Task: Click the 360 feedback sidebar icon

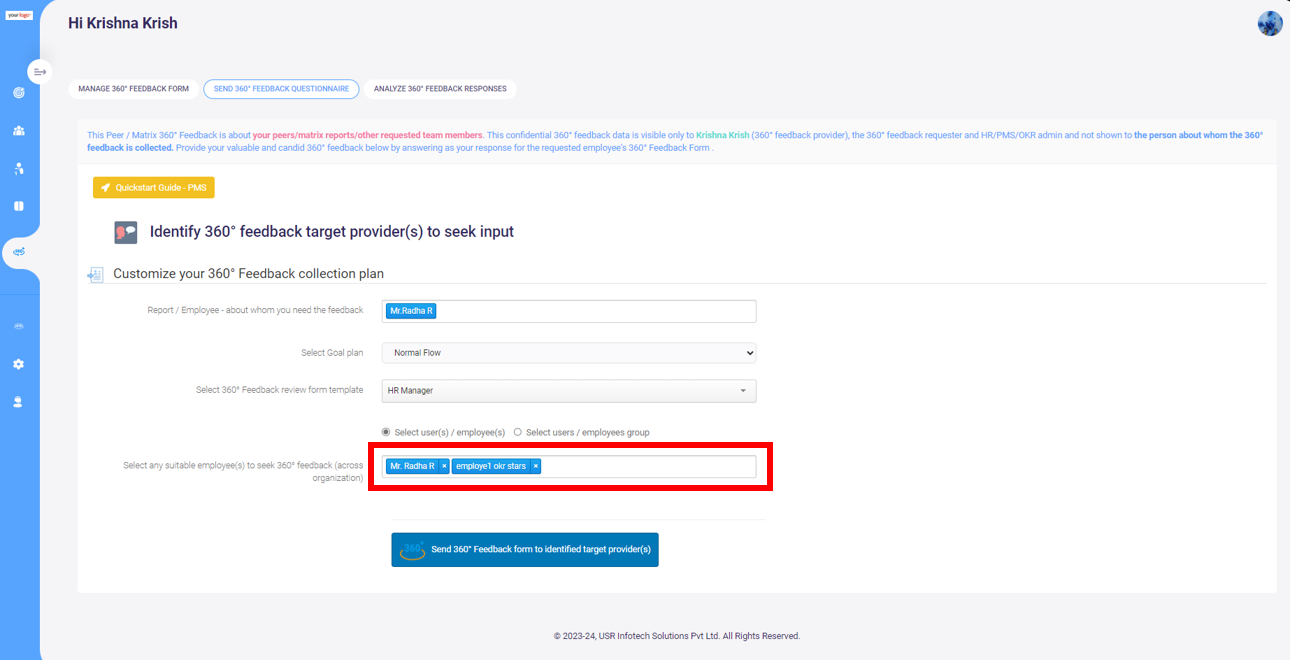Action: click(x=19, y=252)
